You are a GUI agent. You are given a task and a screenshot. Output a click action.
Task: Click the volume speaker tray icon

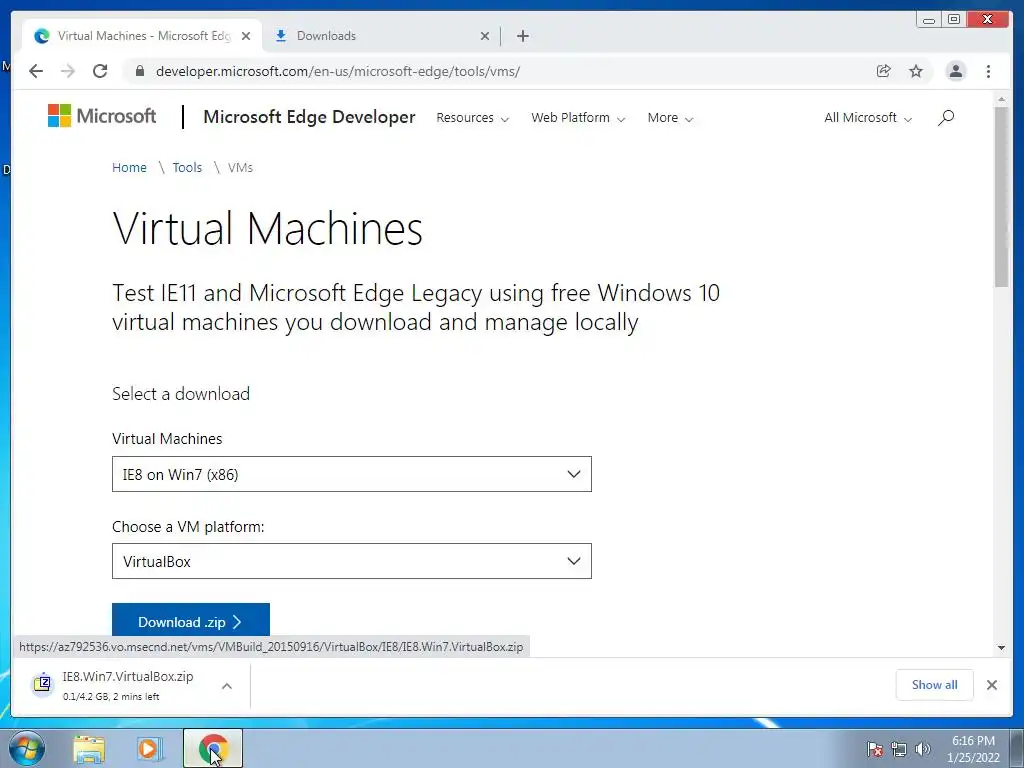(x=922, y=749)
